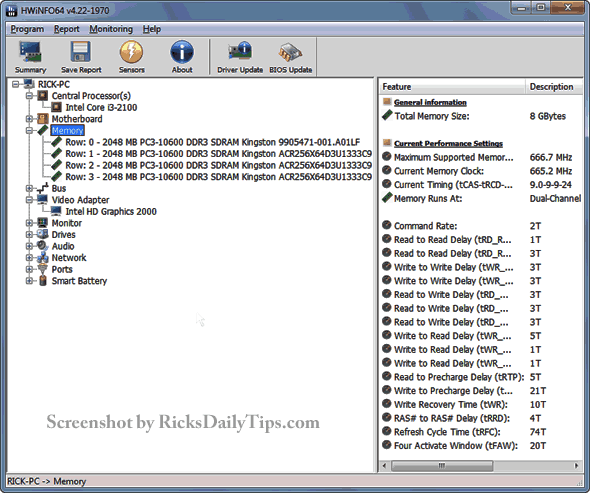Click the RICK-PC computer icon
This screenshot has width=590, height=493.
[29, 84]
